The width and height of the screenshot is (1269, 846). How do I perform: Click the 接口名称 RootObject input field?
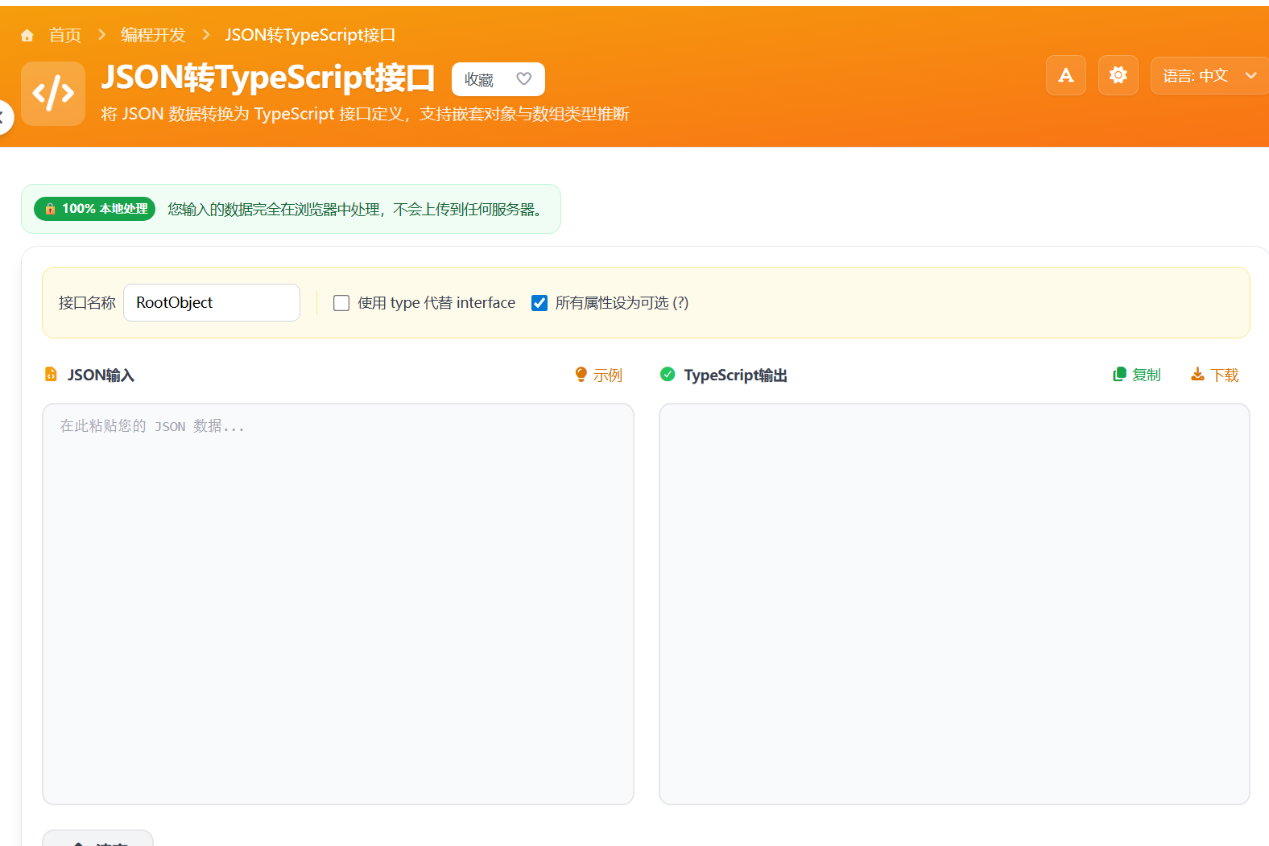(x=211, y=303)
